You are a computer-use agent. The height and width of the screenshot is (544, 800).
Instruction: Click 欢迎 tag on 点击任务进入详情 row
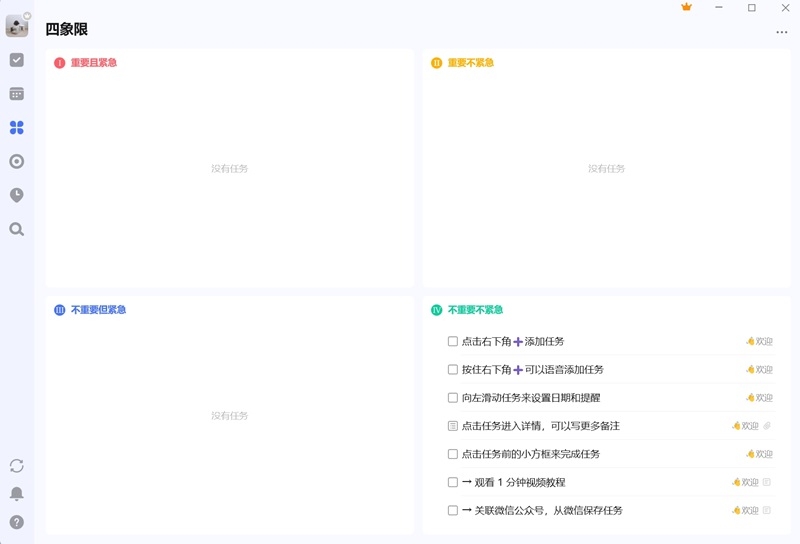[x=745, y=426]
